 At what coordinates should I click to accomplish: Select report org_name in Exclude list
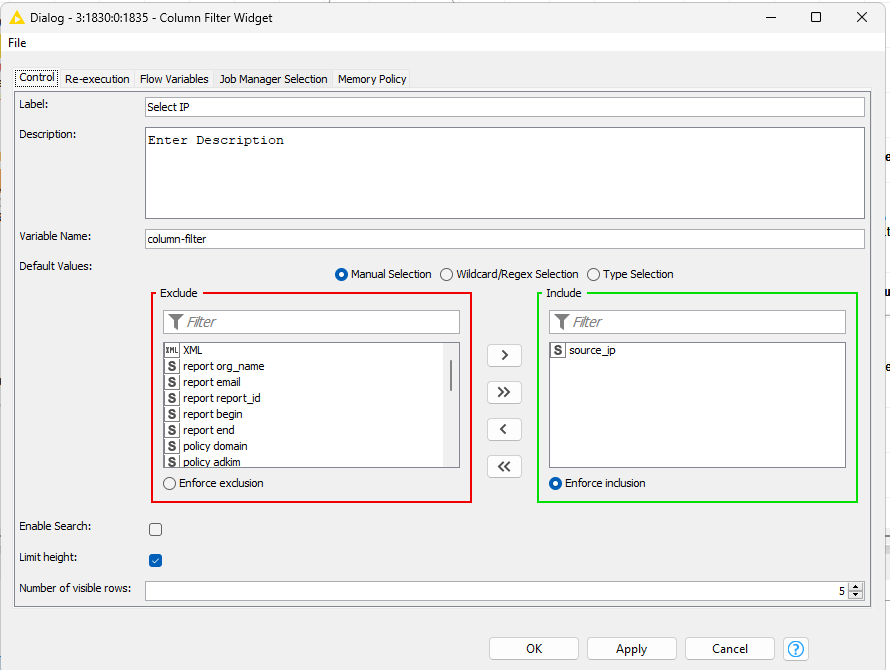pos(304,366)
